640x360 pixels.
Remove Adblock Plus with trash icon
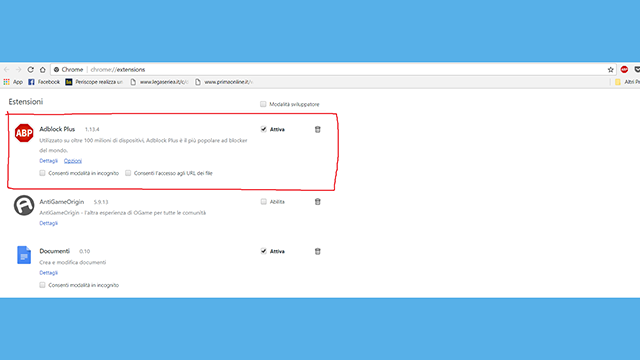click(318, 129)
